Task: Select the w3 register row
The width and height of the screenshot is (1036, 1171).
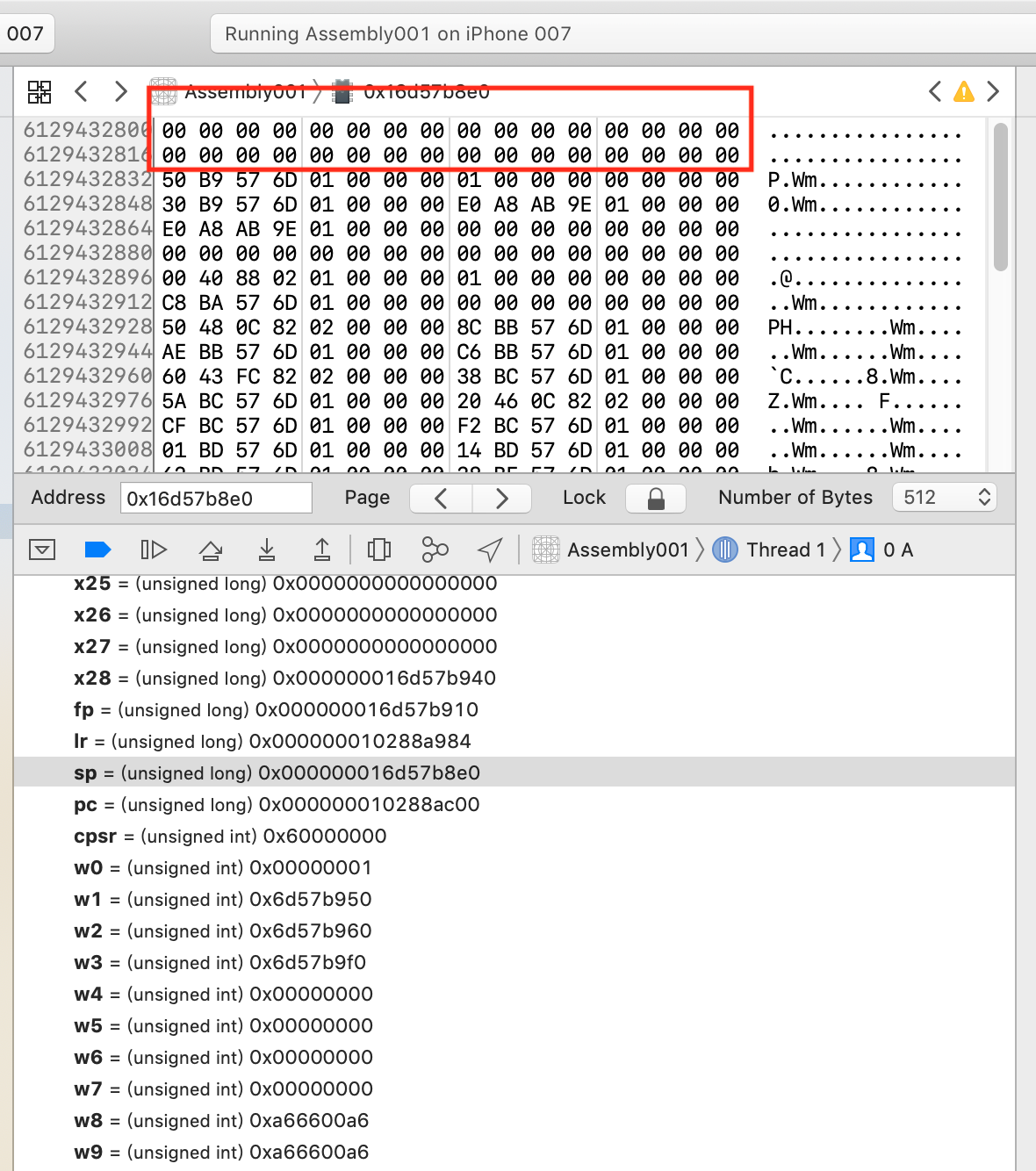Action: coord(514,963)
